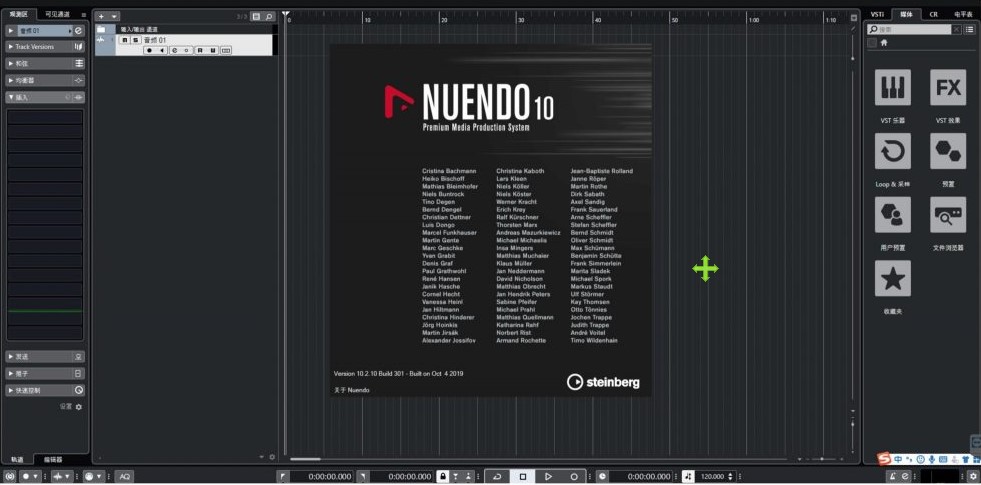Click horizontal scrollbar thumb under timeline
Image resolution: width=981 pixels, height=485 pixels.
coord(305,459)
